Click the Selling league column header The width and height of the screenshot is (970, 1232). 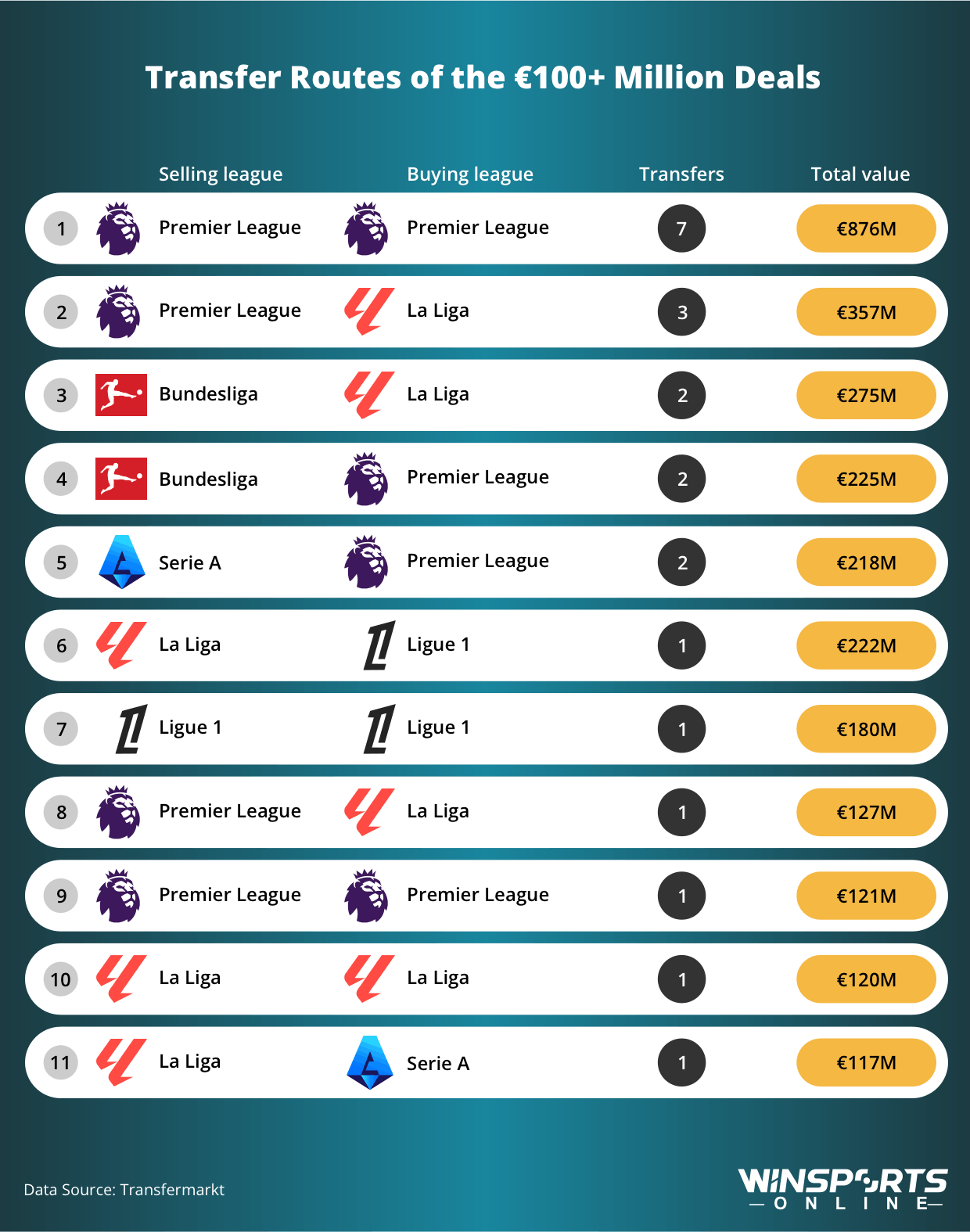pos(221,174)
